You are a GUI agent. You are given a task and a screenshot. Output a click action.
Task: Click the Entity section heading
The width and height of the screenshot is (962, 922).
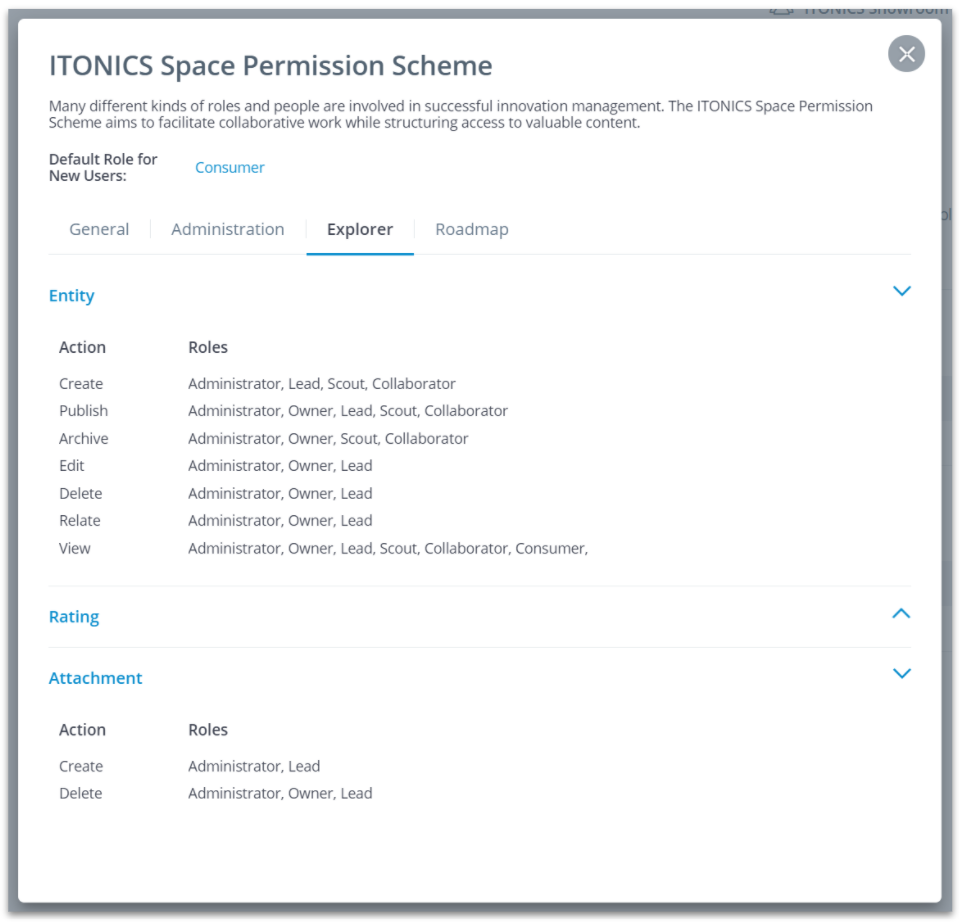[72, 296]
